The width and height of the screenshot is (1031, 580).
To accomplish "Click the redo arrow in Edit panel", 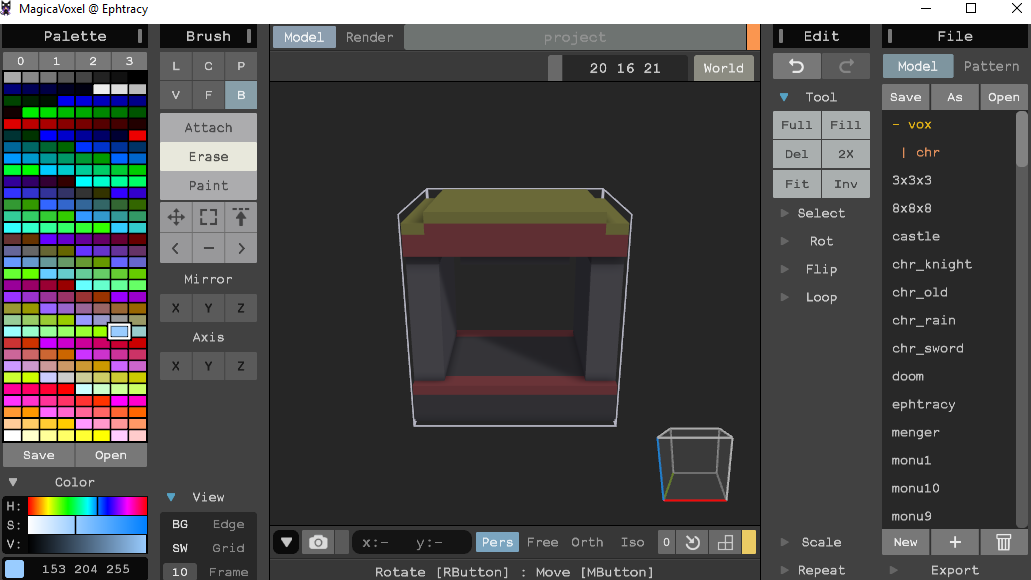I will pyautogui.click(x=846, y=66).
